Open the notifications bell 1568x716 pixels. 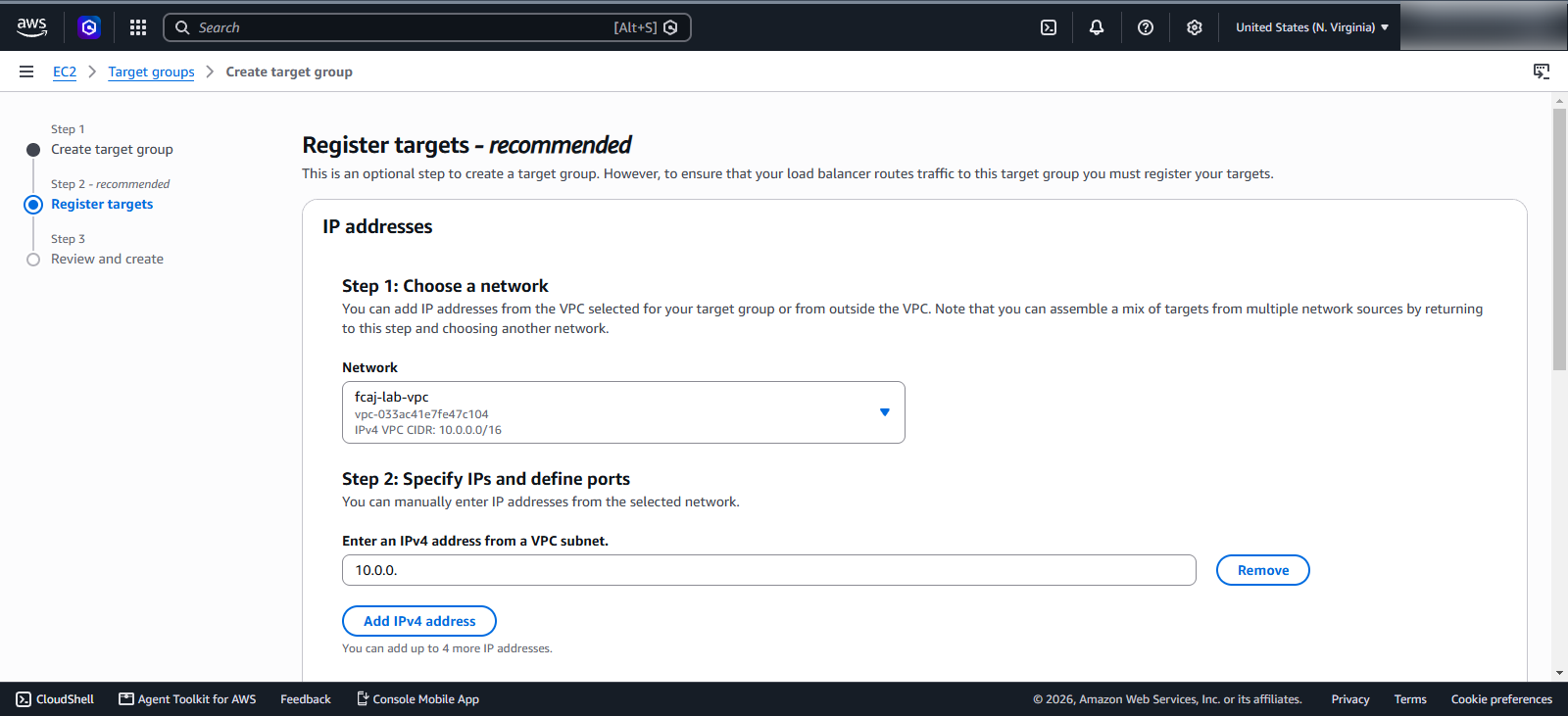coord(1097,27)
